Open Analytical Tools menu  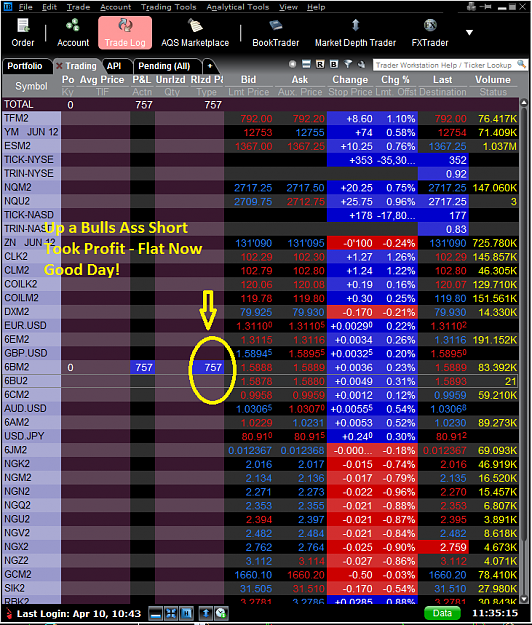[x=238, y=7]
